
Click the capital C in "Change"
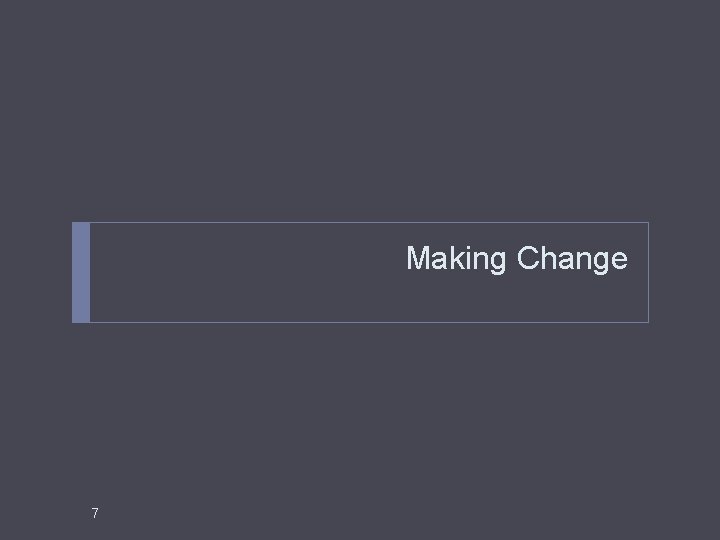[x=528, y=258]
